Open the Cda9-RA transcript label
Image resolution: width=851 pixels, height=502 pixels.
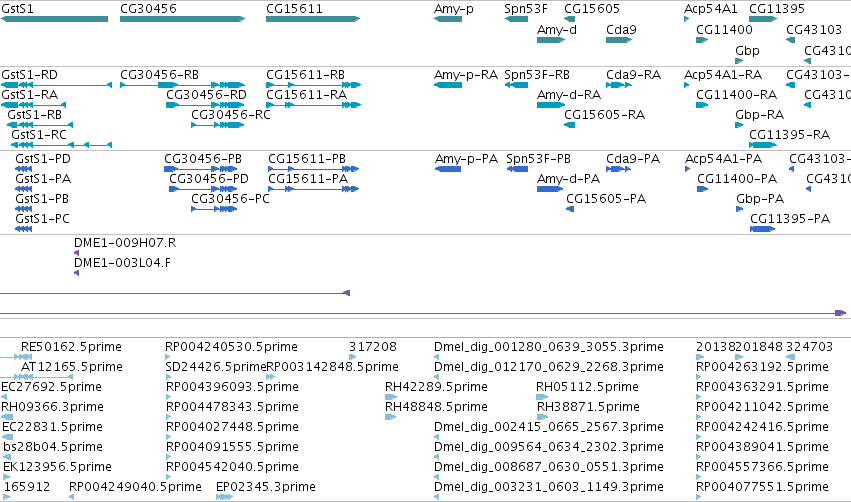pos(633,75)
